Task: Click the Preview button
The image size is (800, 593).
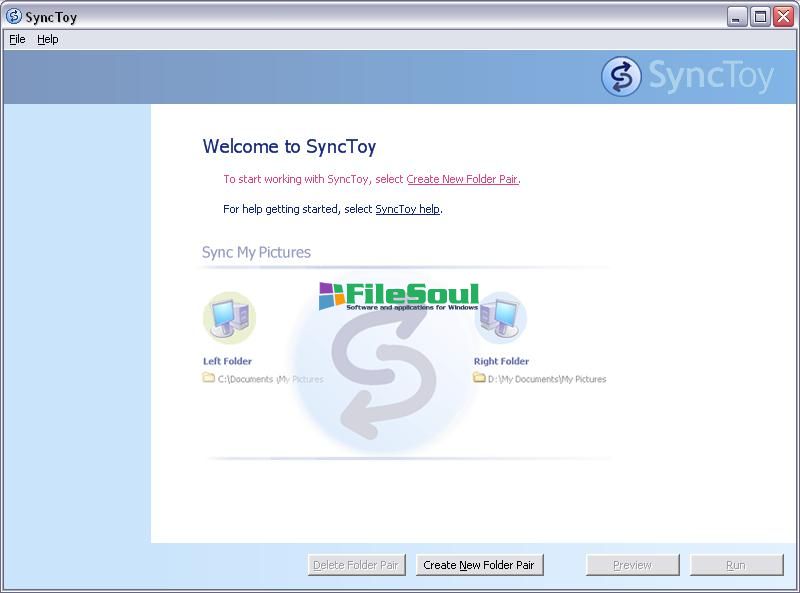Action: [x=633, y=565]
